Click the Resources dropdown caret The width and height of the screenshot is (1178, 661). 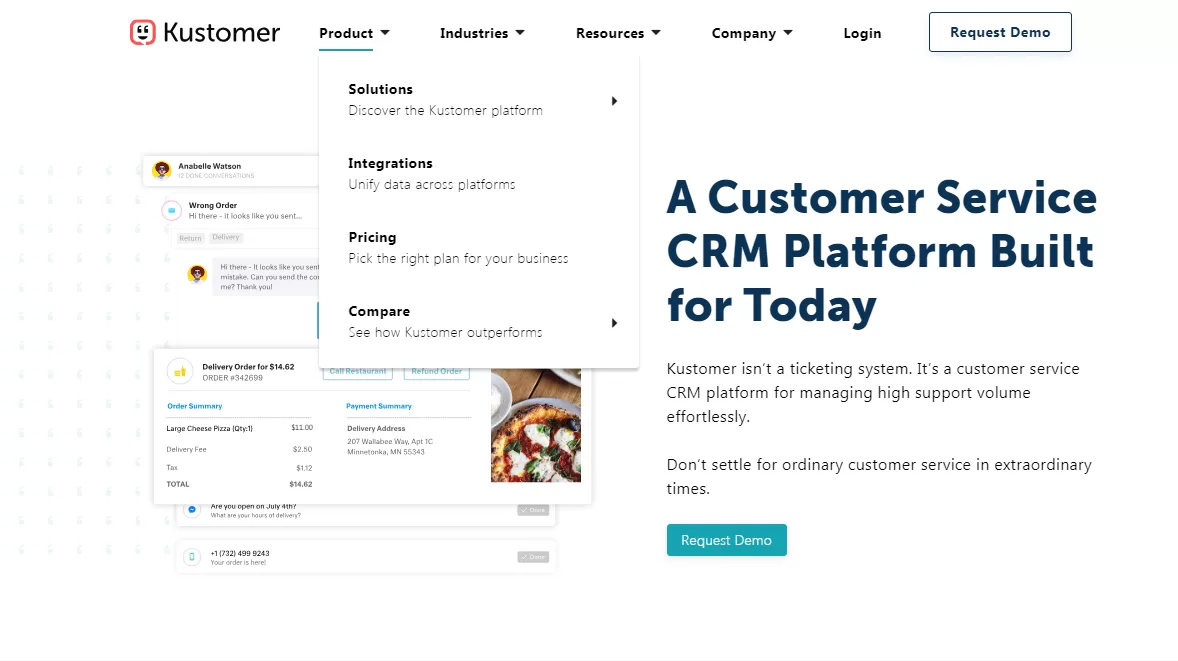click(x=656, y=33)
